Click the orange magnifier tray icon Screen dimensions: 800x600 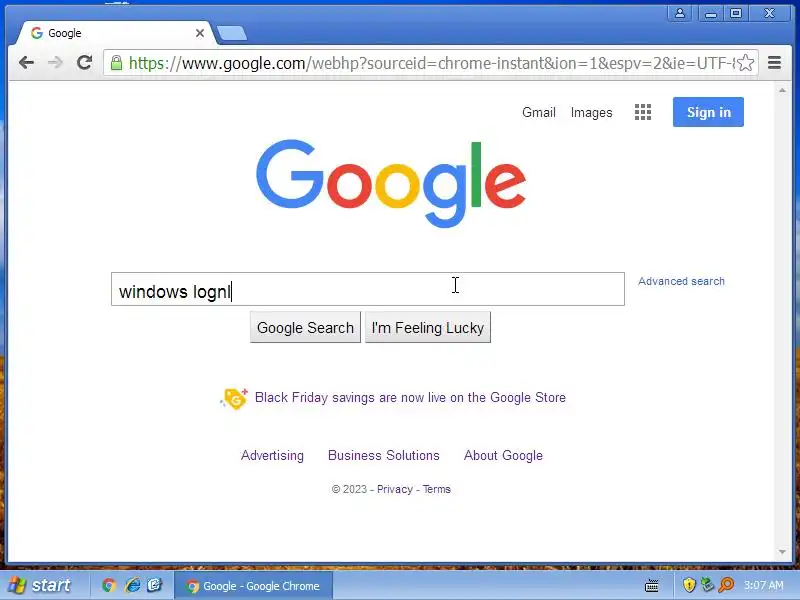tap(726, 585)
